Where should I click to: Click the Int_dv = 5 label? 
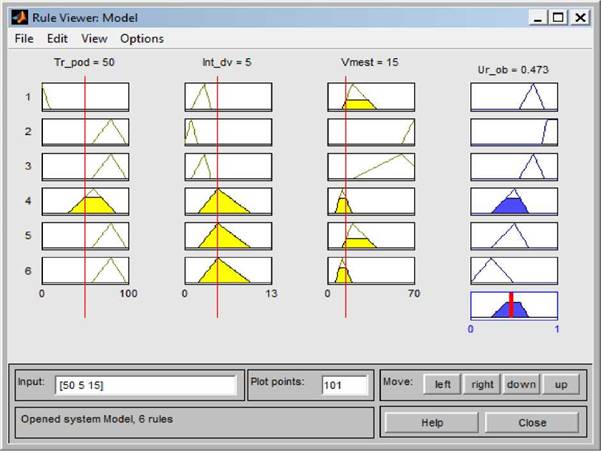[227, 62]
